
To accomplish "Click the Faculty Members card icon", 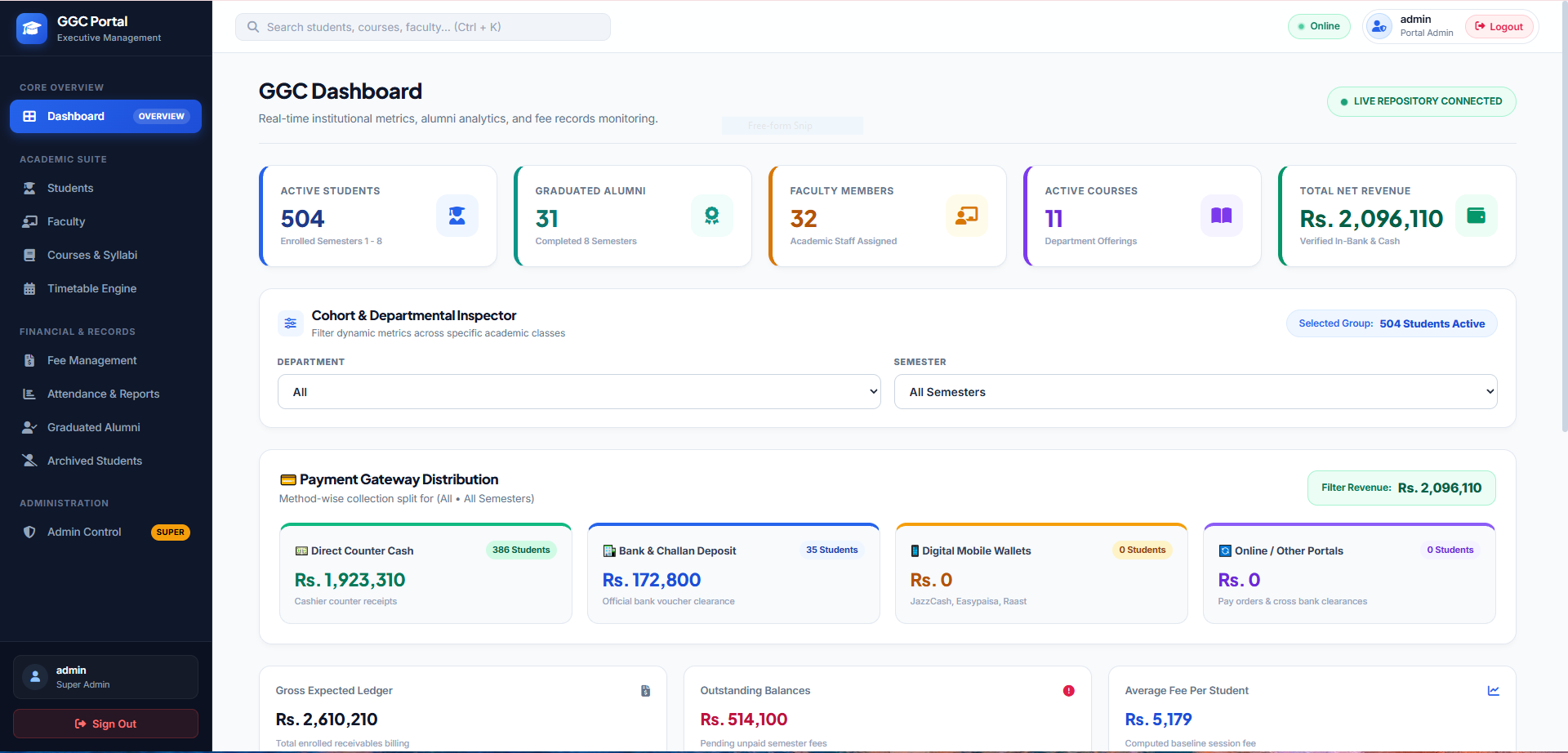I will pyautogui.click(x=967, y=216).
